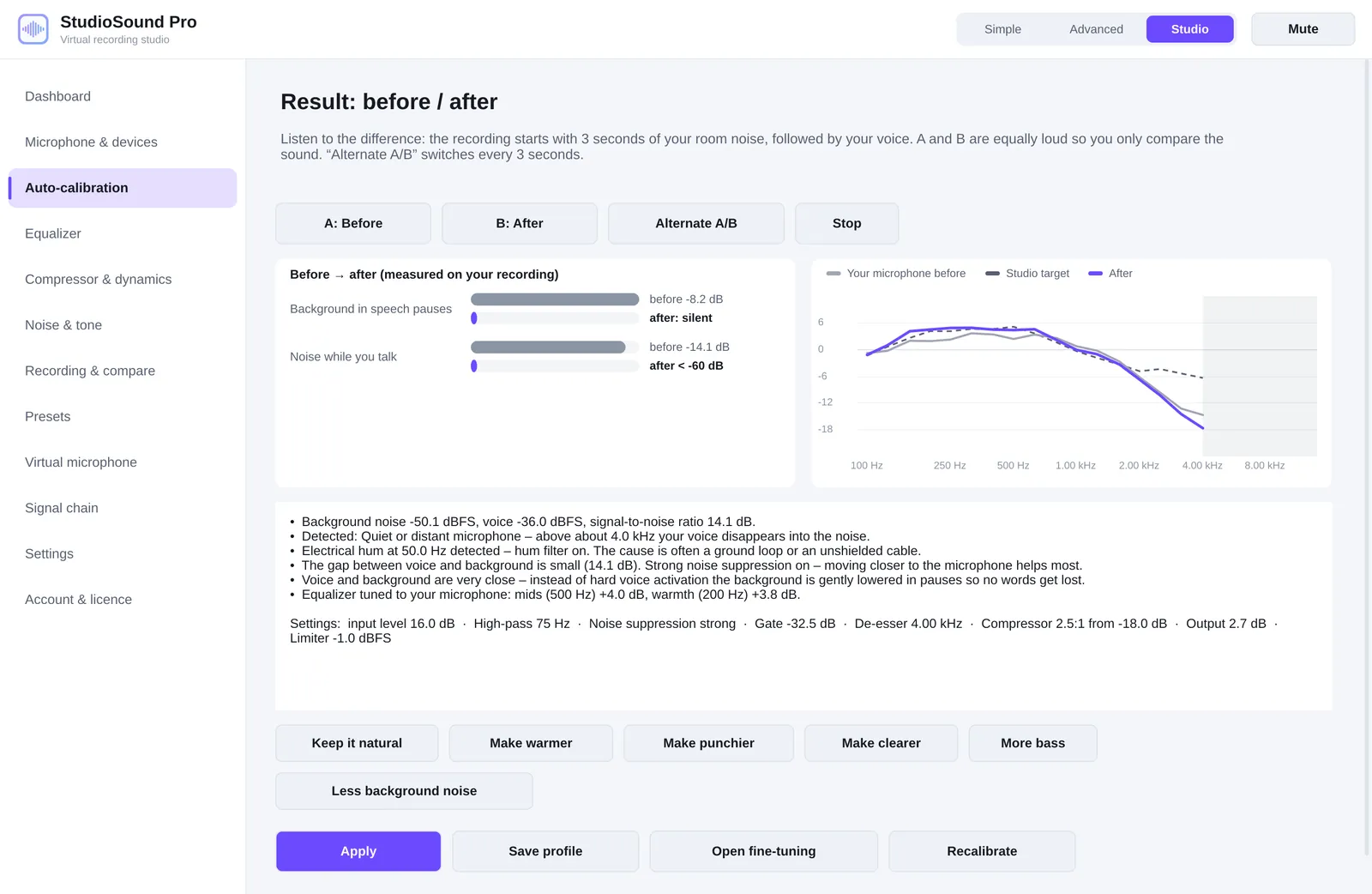Mute the audio output
The image size is (1372, 894).
(x=1303, y=29)
